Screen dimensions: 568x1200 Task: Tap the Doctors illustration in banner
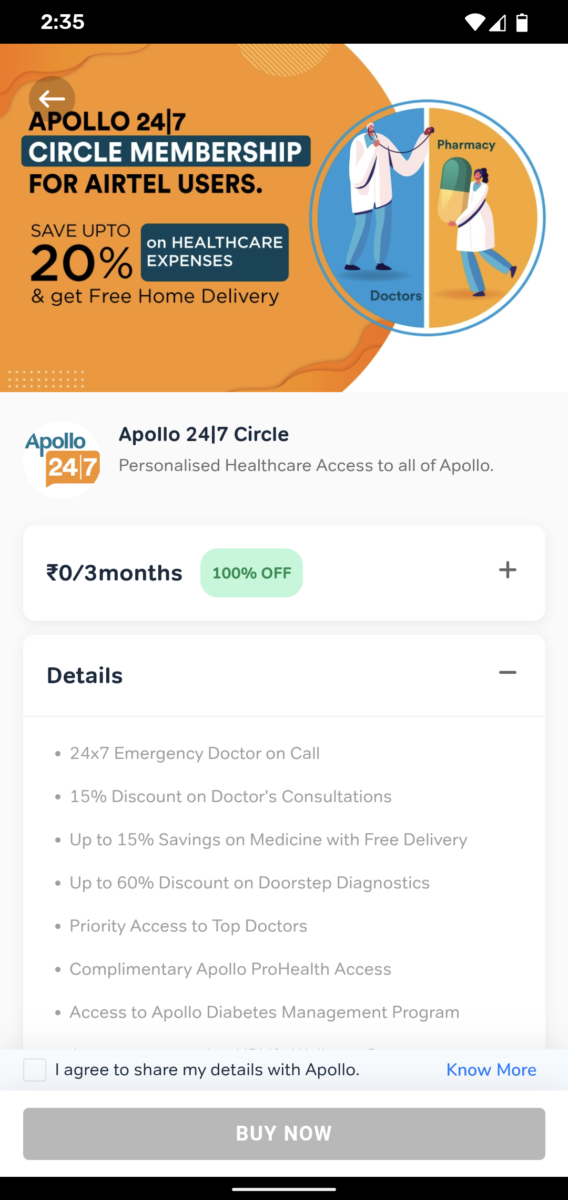point(372,215)
